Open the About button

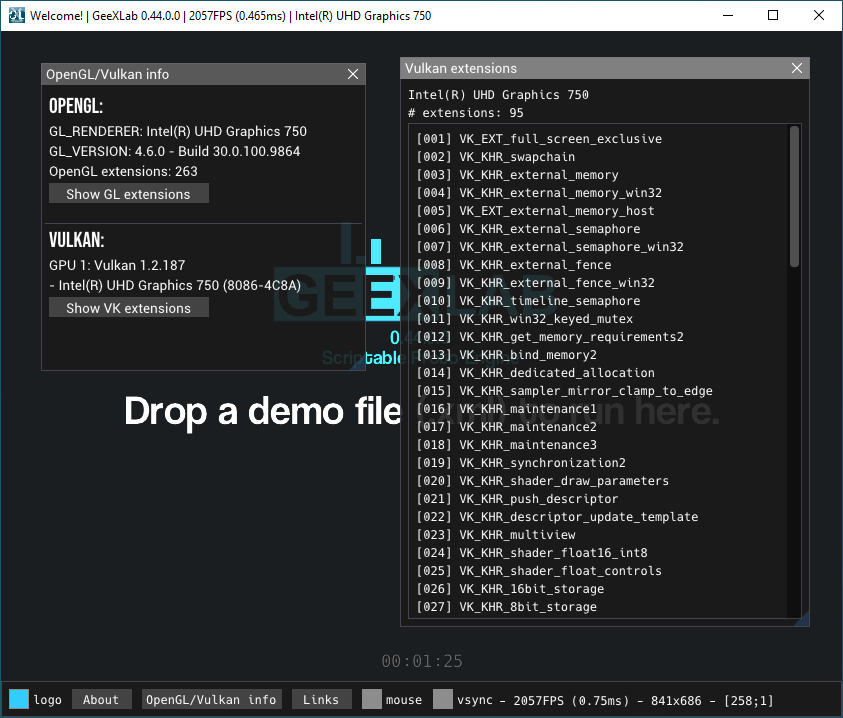(x=101, y=699)
